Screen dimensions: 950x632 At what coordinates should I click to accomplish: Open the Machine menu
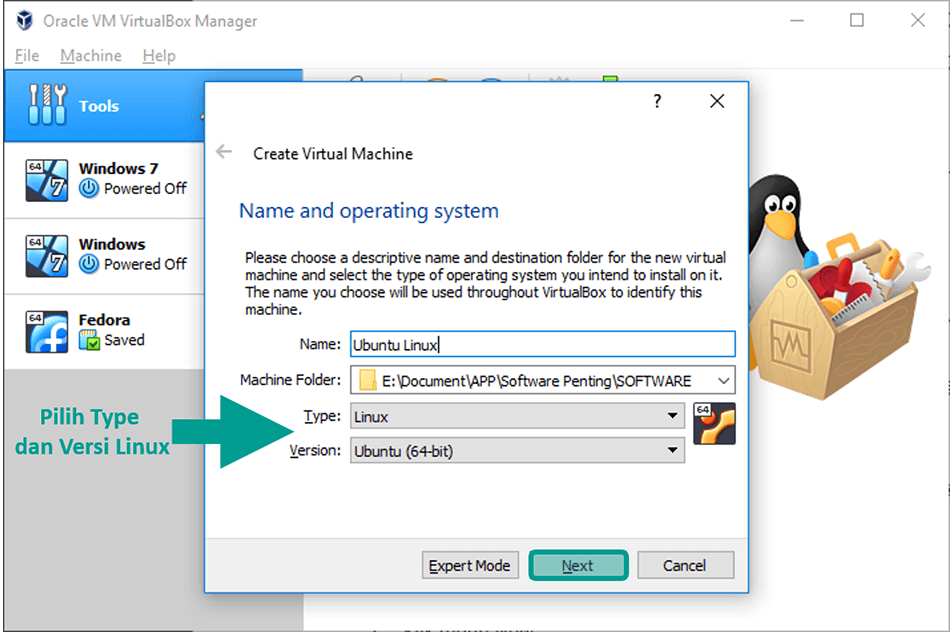coord(91,56)
